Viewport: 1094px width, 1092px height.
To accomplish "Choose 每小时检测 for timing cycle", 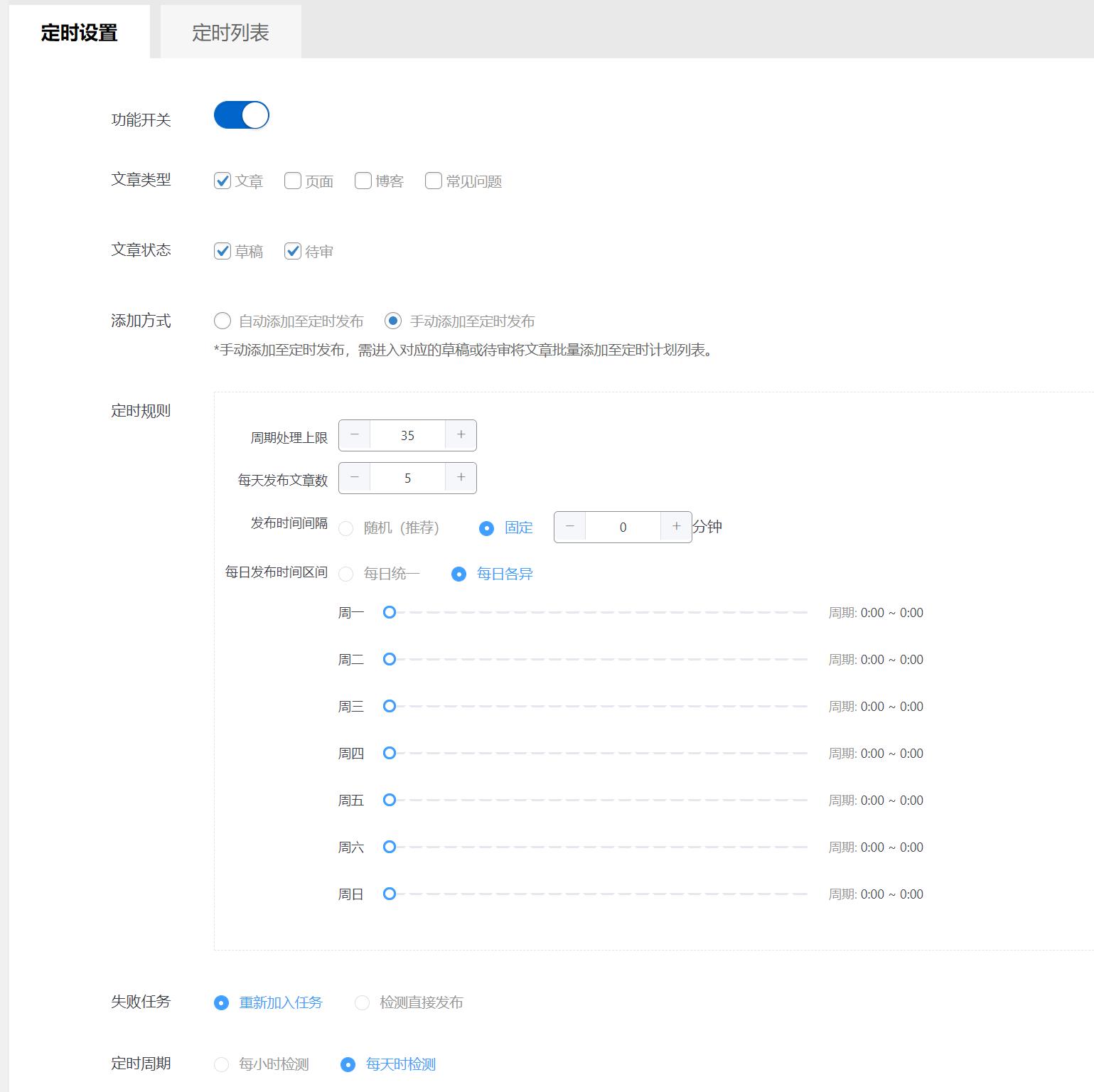I will tap(222, 1064).
